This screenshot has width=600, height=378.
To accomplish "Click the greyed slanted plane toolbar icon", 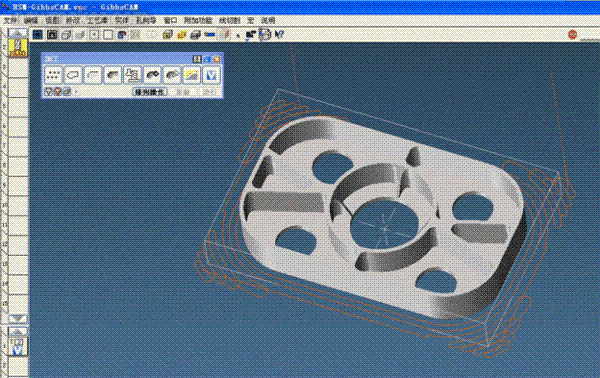I will pos(80,35).
